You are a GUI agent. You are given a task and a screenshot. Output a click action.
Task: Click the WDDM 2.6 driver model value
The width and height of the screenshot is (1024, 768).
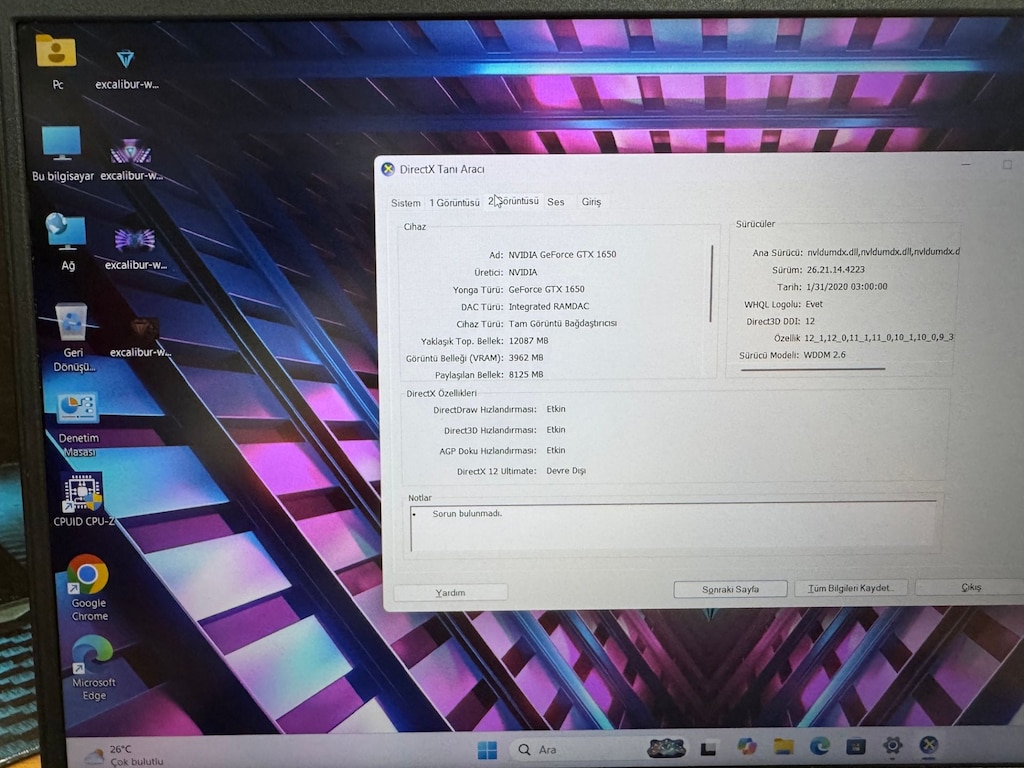click(x=824, y=355)
